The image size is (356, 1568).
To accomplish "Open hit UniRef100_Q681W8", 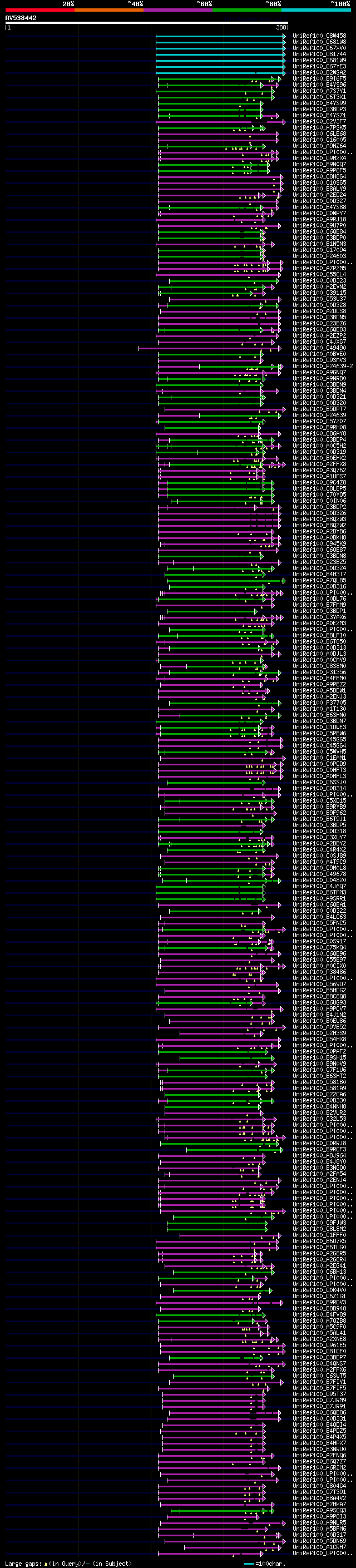I will (319, 42).
